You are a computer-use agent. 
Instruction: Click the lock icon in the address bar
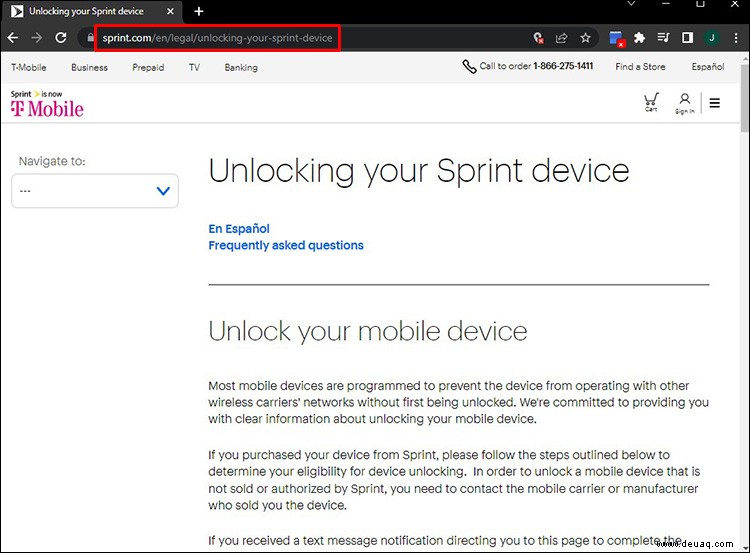coord(90,37)
